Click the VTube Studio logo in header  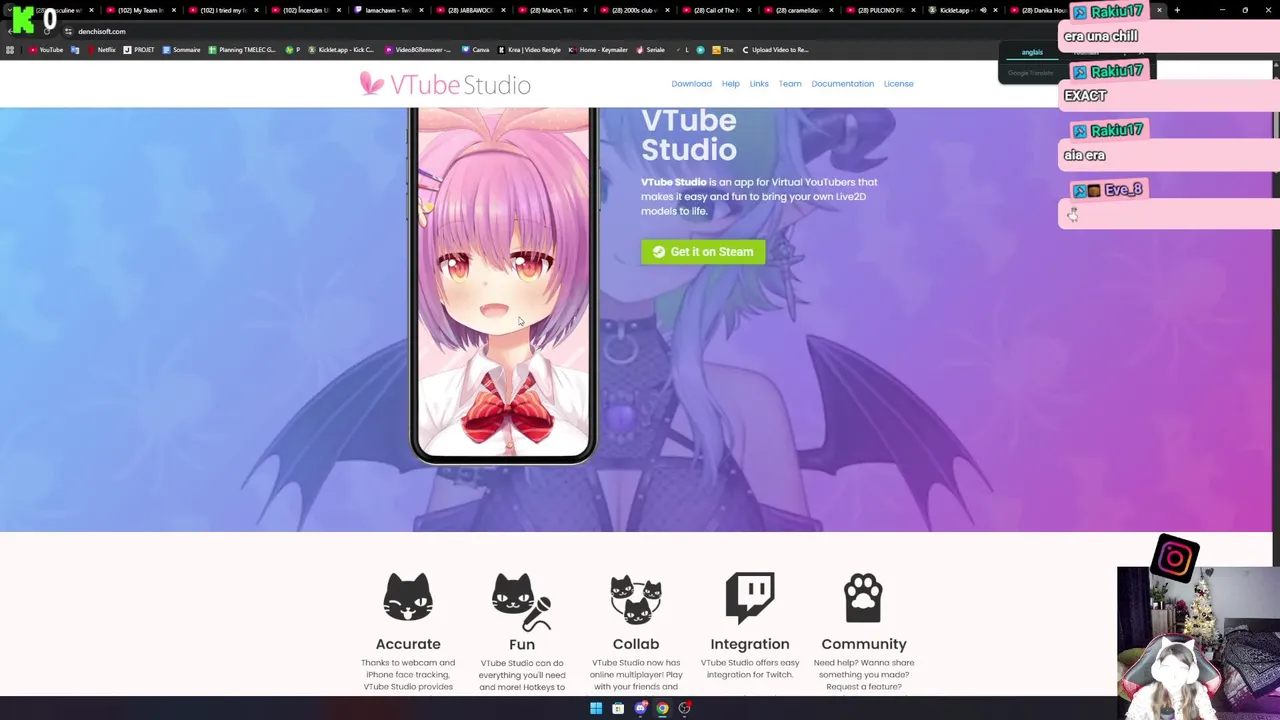(x=445, y=84)
